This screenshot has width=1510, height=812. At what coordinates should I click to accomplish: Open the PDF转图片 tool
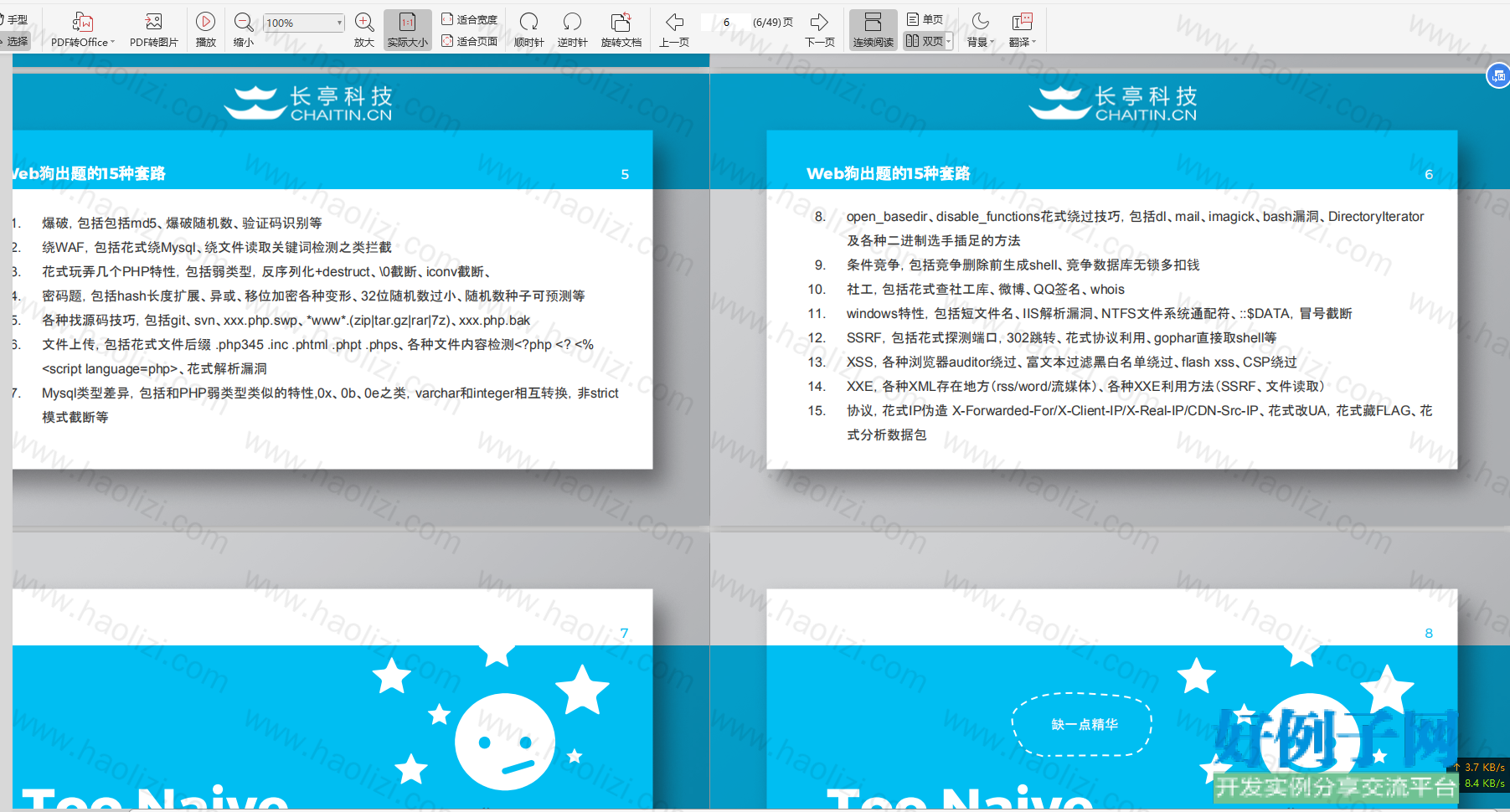click(x=154, y=30)
